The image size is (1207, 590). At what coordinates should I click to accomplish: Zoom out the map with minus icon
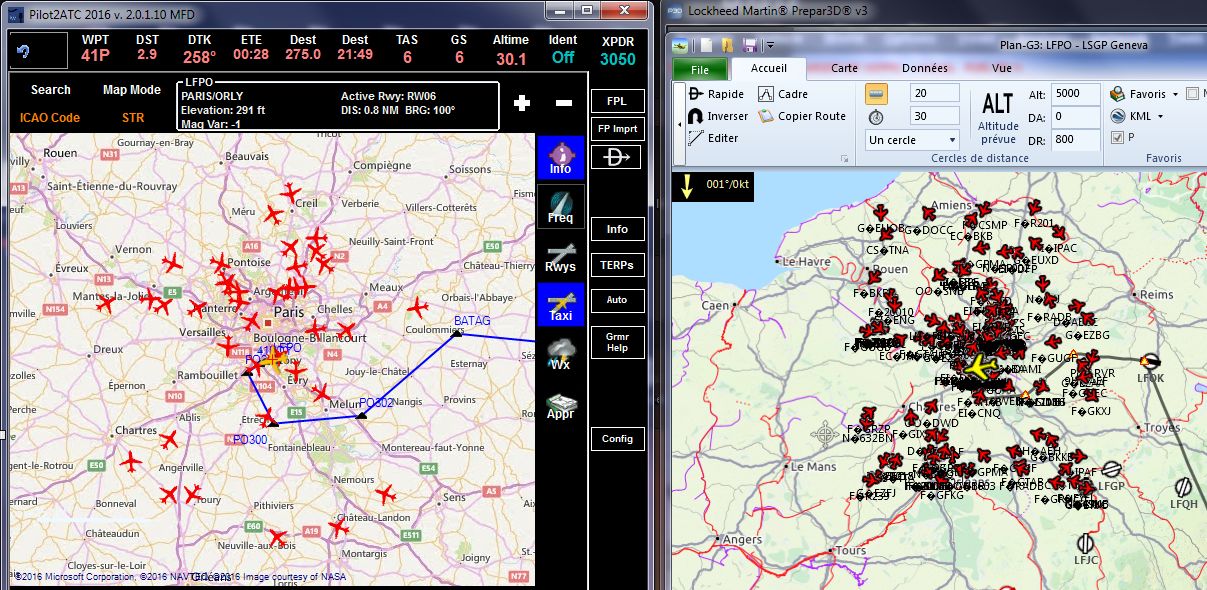click(x=564, y=103)
